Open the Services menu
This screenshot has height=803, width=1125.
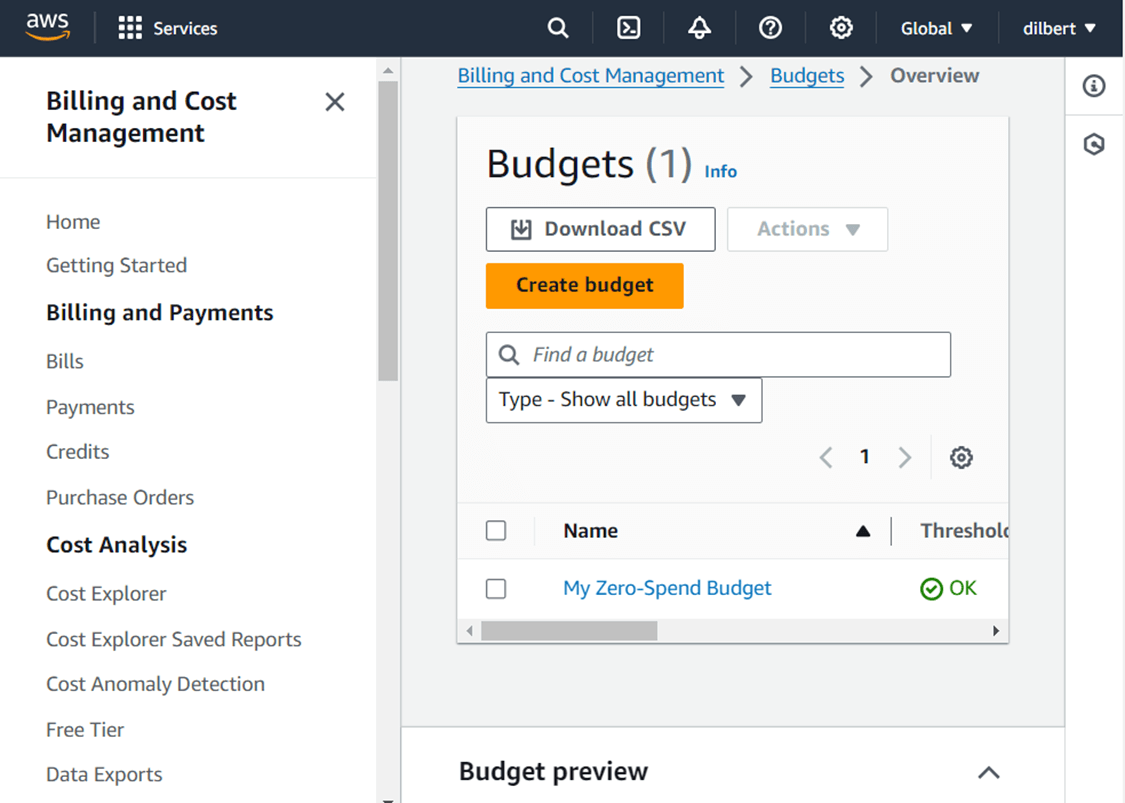[167, 27]
